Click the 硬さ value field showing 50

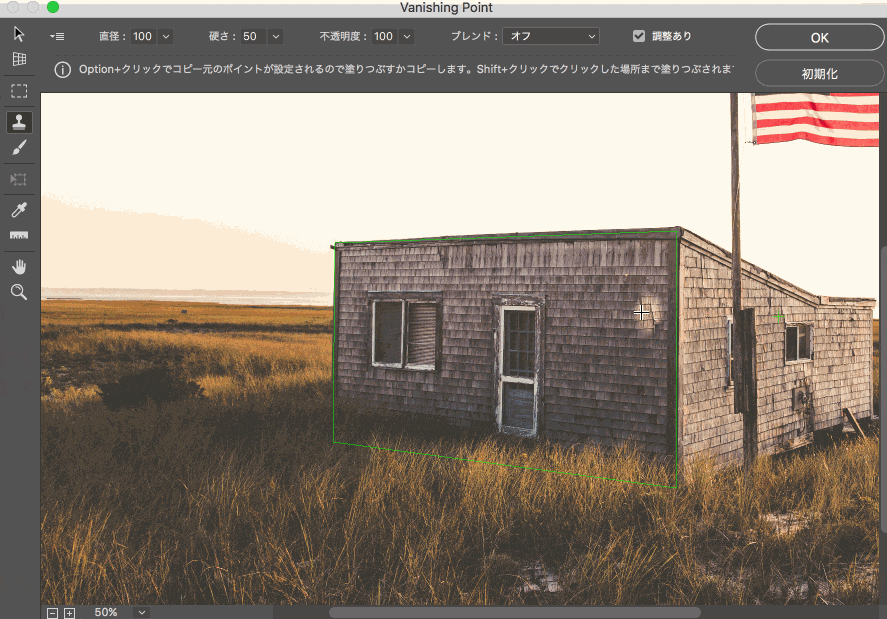coord(253,36)
